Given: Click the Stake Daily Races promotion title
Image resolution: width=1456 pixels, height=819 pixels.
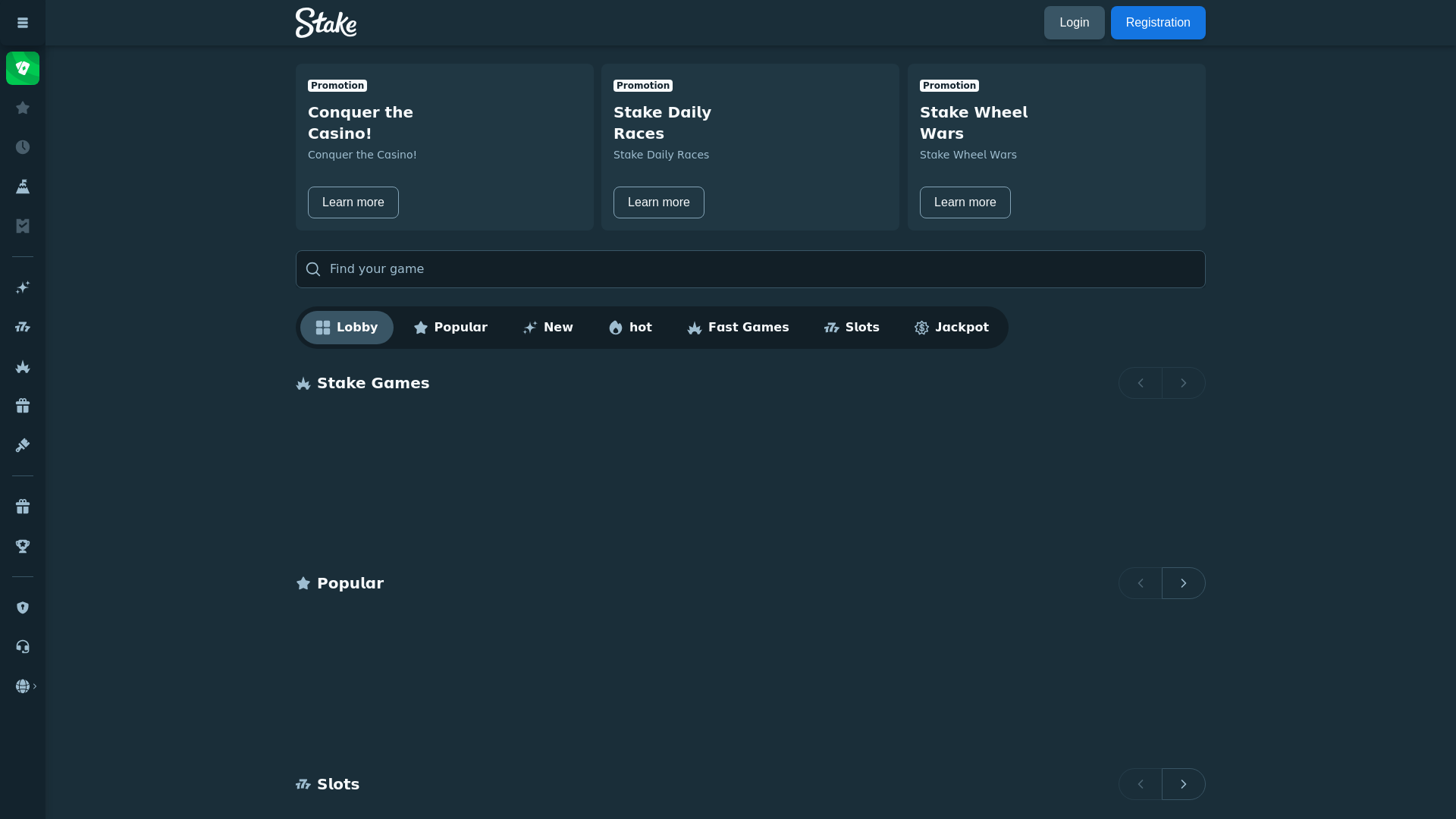Looking at the screenshot, I should click(663, 123).
